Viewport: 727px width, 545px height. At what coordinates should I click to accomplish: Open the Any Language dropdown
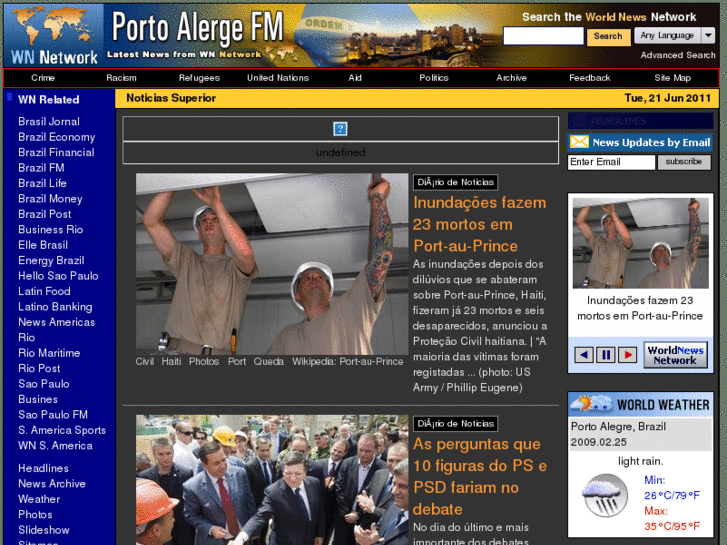[x=674, y=35]
